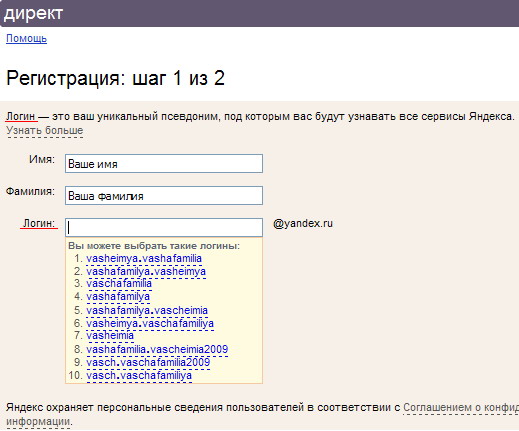This screenshot has width=519, height=431.
Task: Select tenth suggestion vasch.vaschafamiliya
Action: pos(139,376)
